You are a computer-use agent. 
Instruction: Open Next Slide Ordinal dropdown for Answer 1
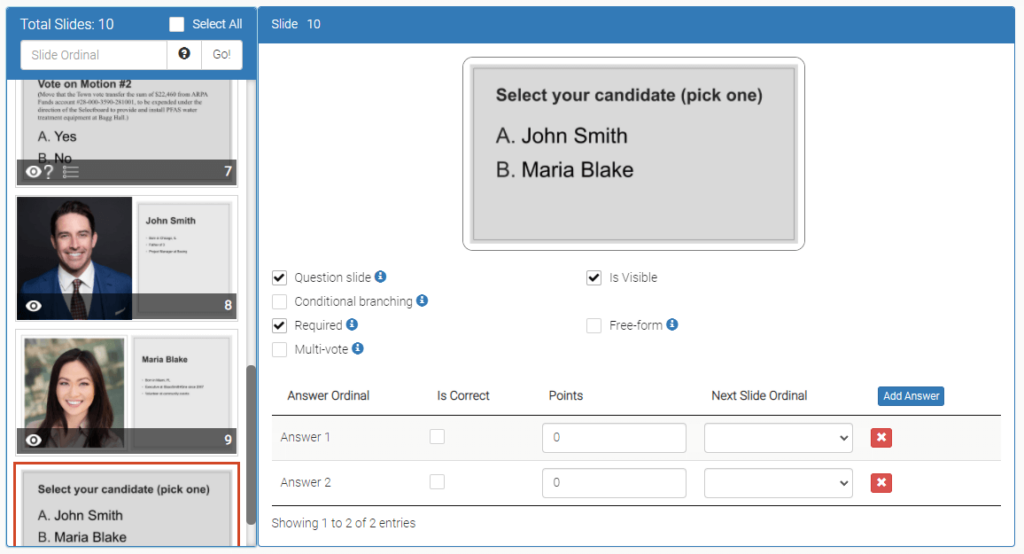click(x=778, y=438)
